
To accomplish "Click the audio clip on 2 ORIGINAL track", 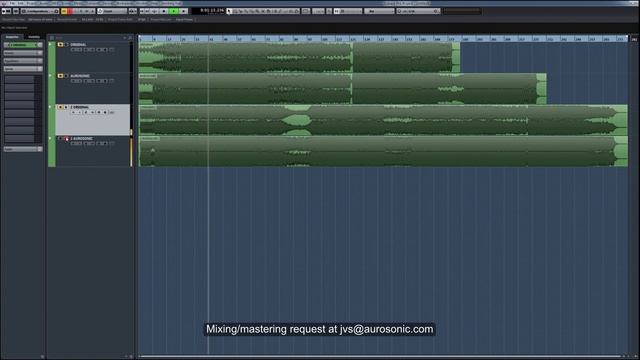I will (x=383, y=120).
